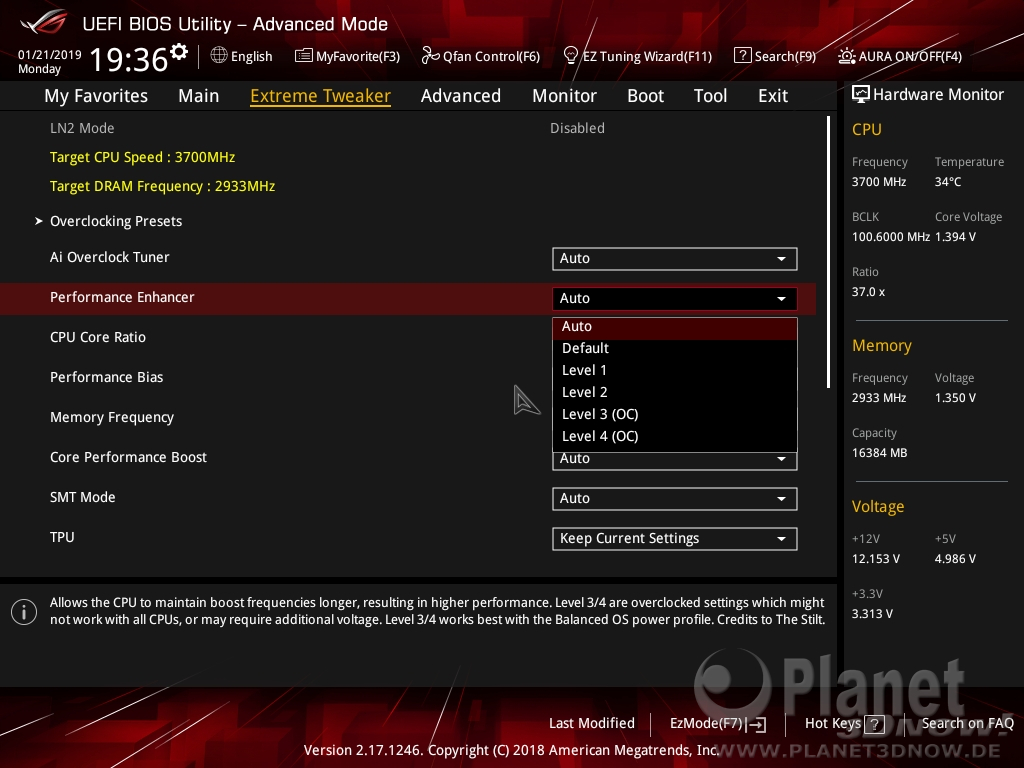Click Target DRAM Frequency : 2933MHz text
The height and width of the screenshot is (768, 1024).
click(x=163, y=186)
